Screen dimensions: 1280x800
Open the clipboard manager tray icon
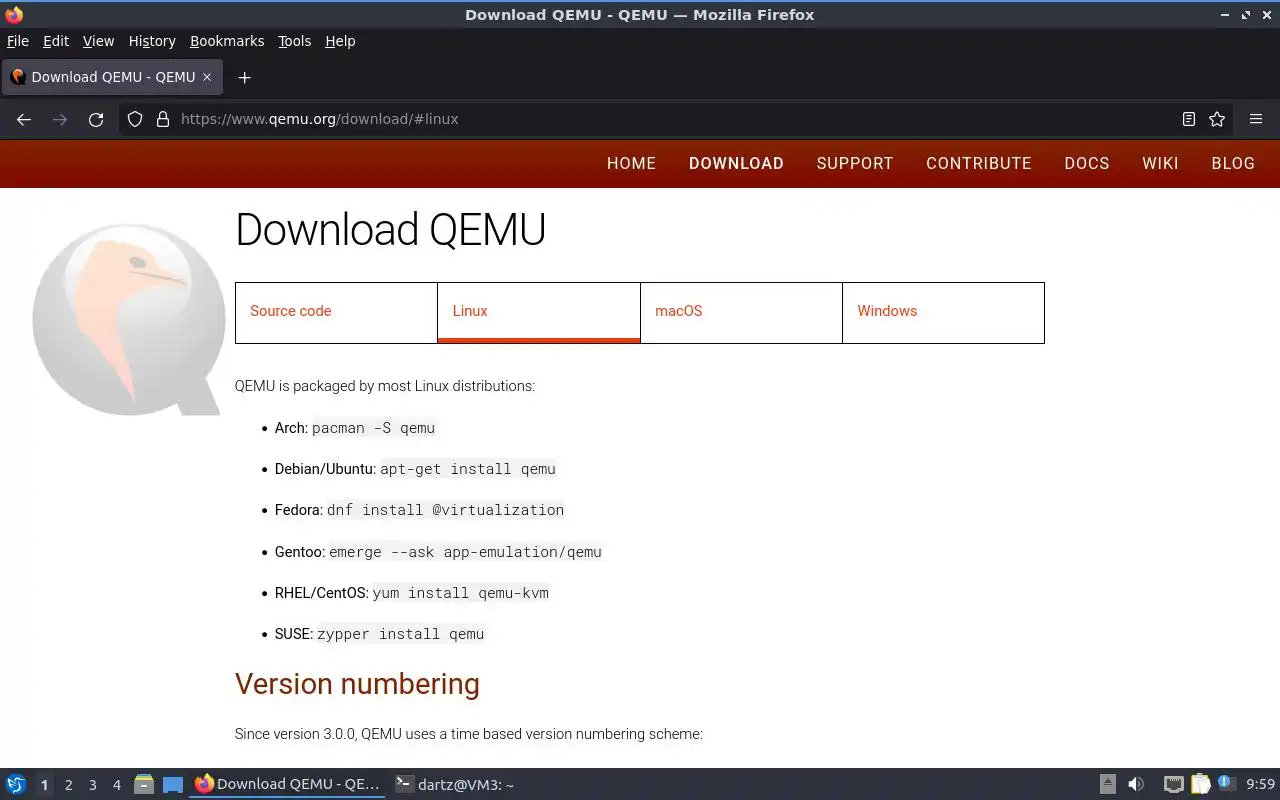point(1201,784)
